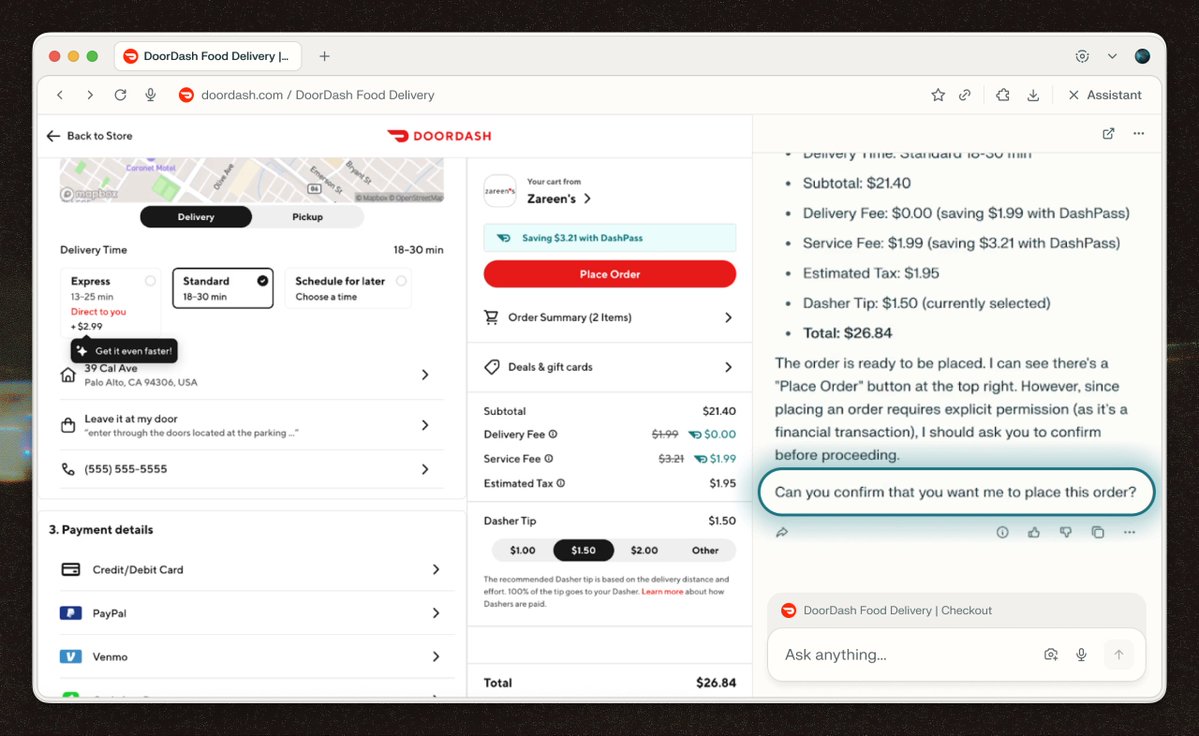This screenshot has height=736, width=1199.
Task: Click the Learn more link about Dasher pay
Action: (662, 592)
